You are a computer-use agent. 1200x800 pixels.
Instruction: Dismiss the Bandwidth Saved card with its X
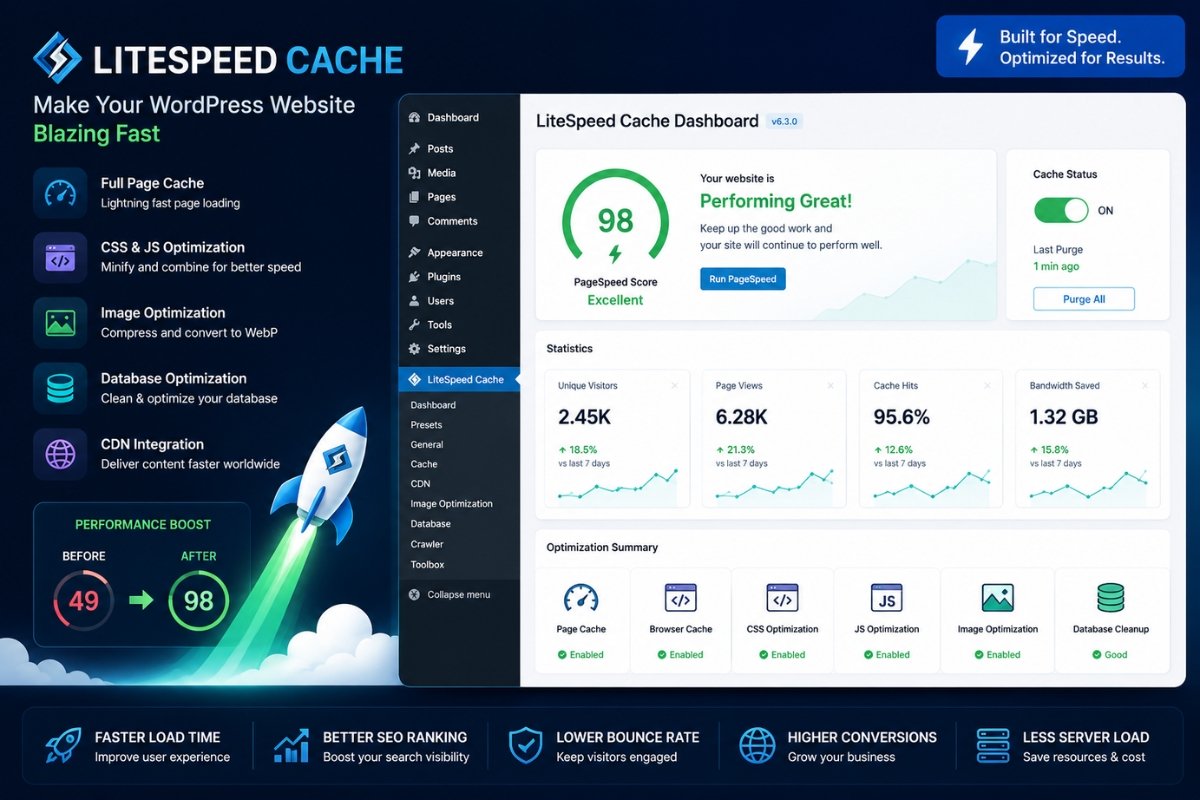[1145, 385]
